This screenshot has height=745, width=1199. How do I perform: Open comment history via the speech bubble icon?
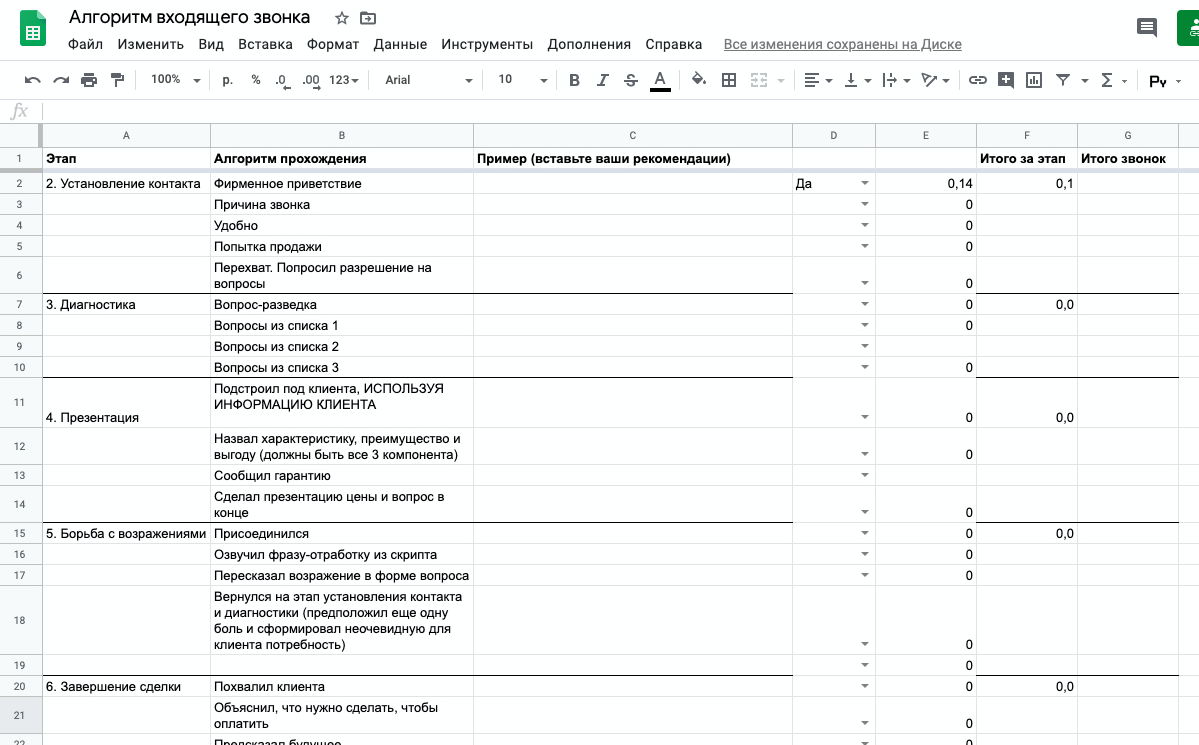pos(1146,28)
